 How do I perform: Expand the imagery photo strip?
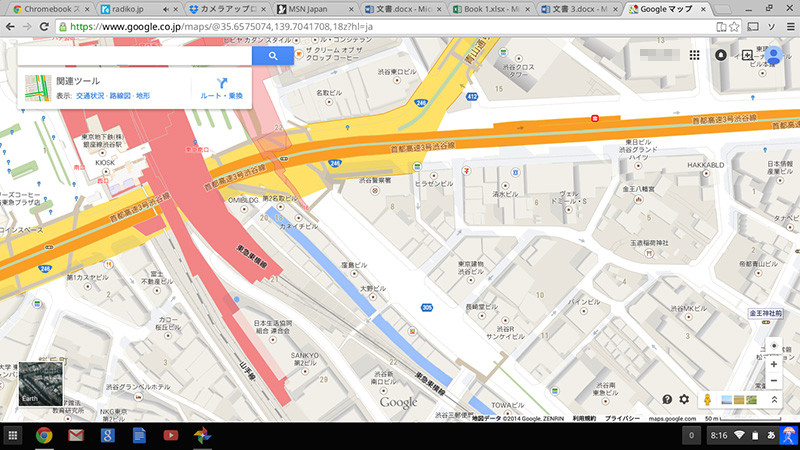click(774, 400)
